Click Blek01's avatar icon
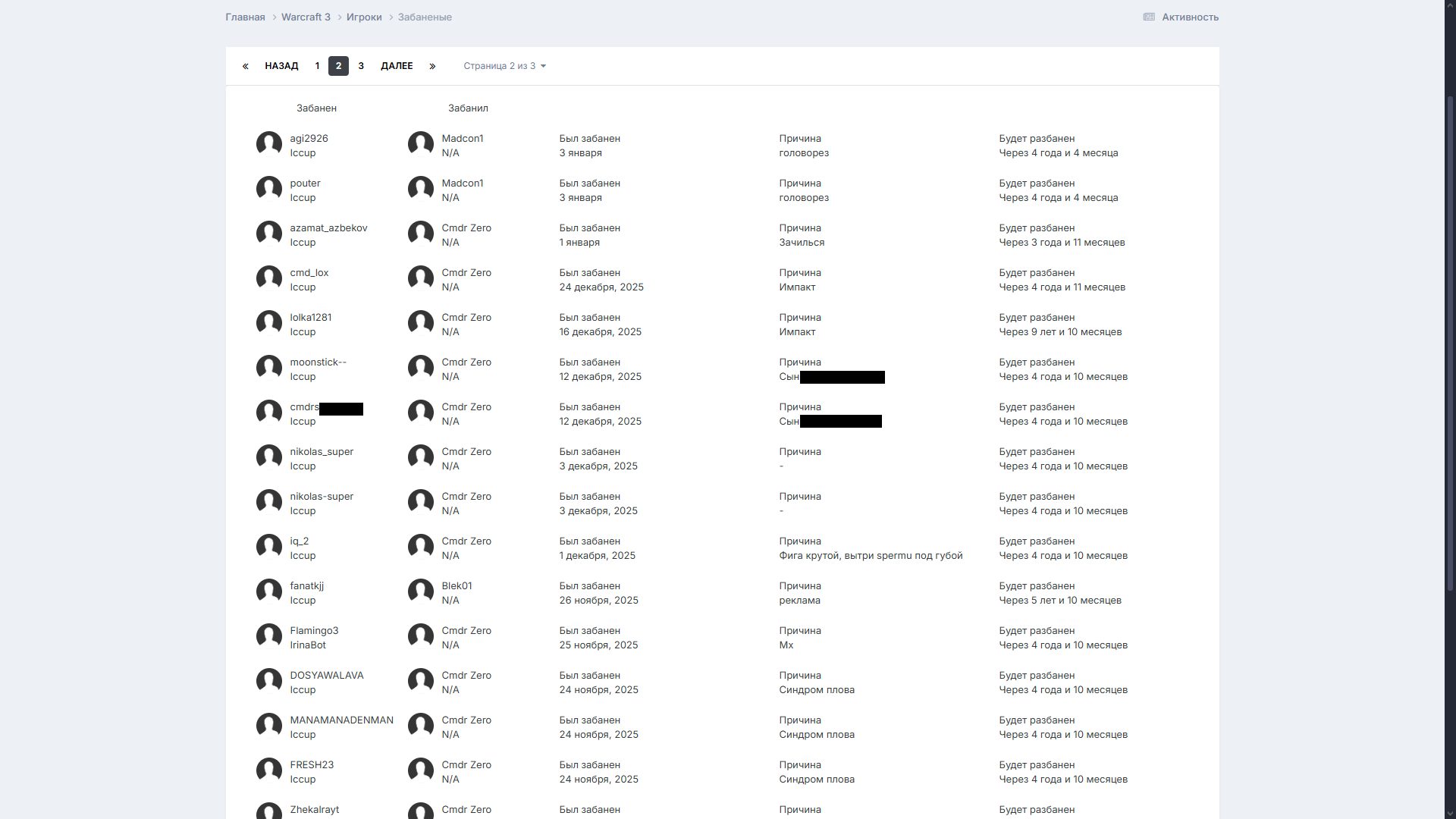Viewport: 1456px width, 819px height. tap(421, 592)
